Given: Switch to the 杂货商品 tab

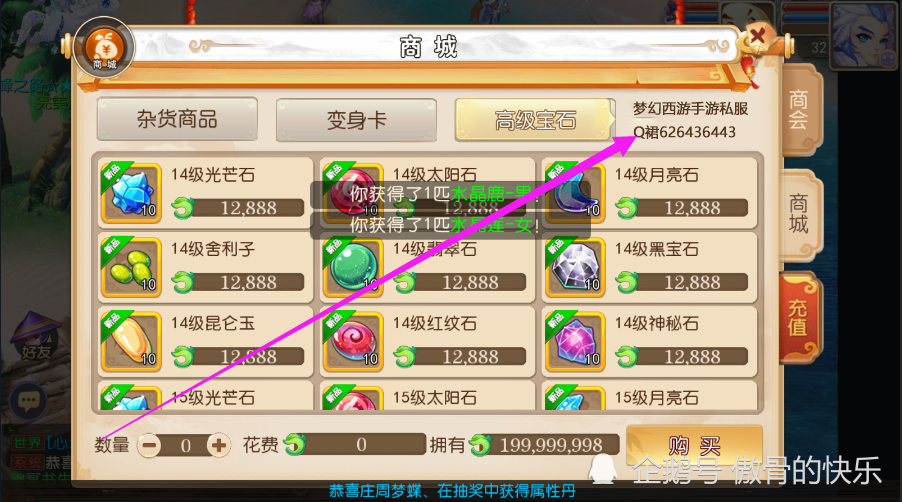Looking at the screenshot, I should (x=177, y=119).
